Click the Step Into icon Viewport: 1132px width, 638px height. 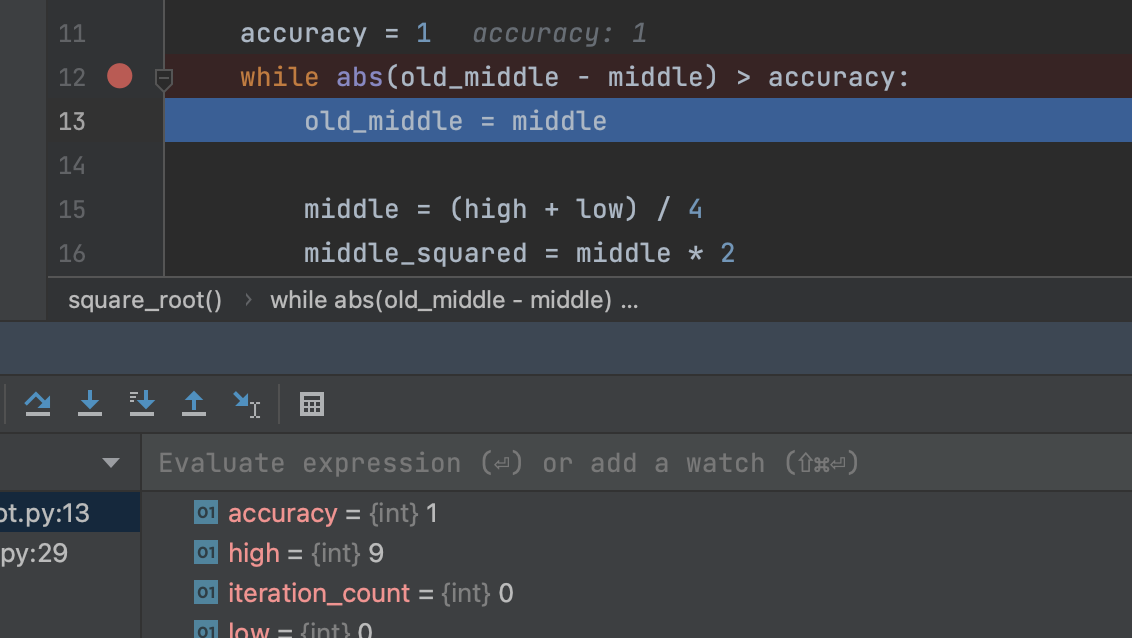90,403
